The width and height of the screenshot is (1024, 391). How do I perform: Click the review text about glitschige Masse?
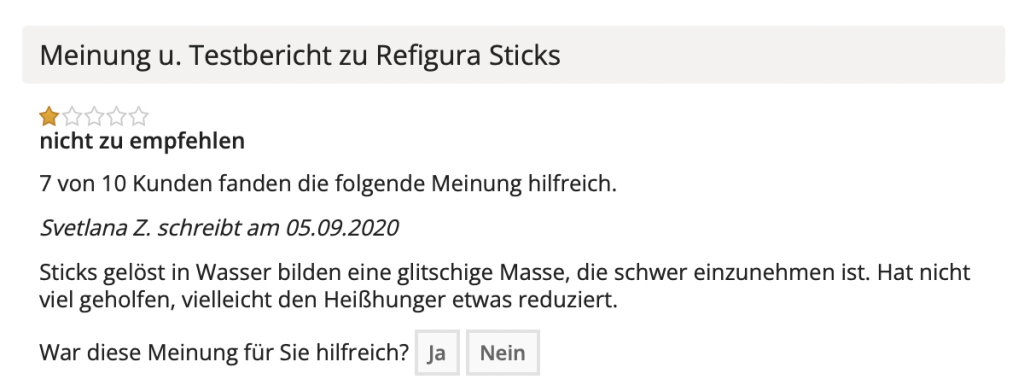(x=505, y=286)
